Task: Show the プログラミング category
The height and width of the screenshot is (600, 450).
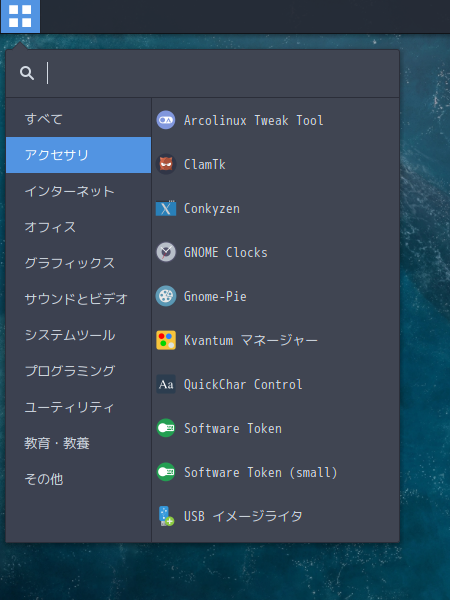Action: tap(78, 371)
